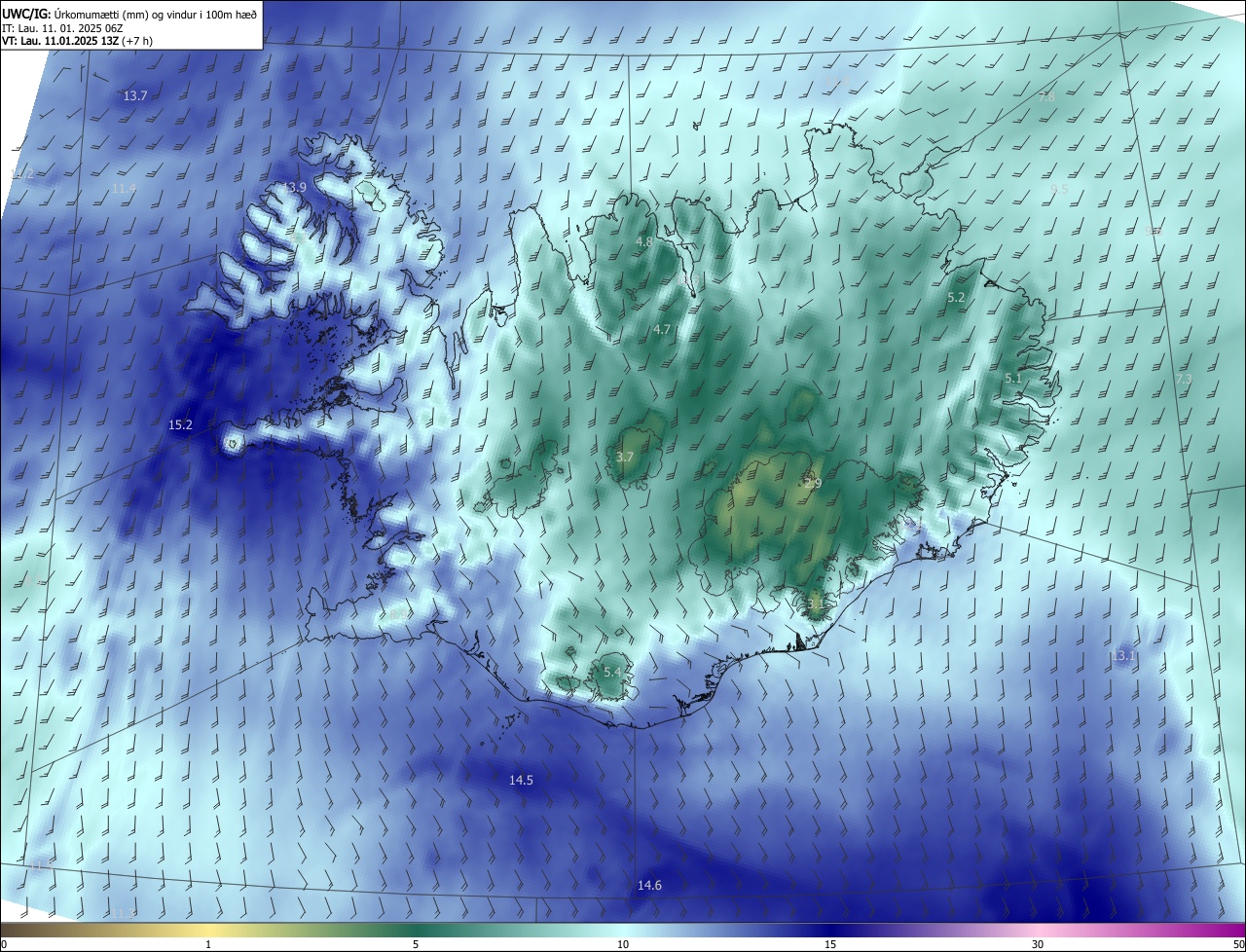Viewport: 1246px width, 952px height.
Task: Click the 2.9 value label
Action: coord(813,483)
